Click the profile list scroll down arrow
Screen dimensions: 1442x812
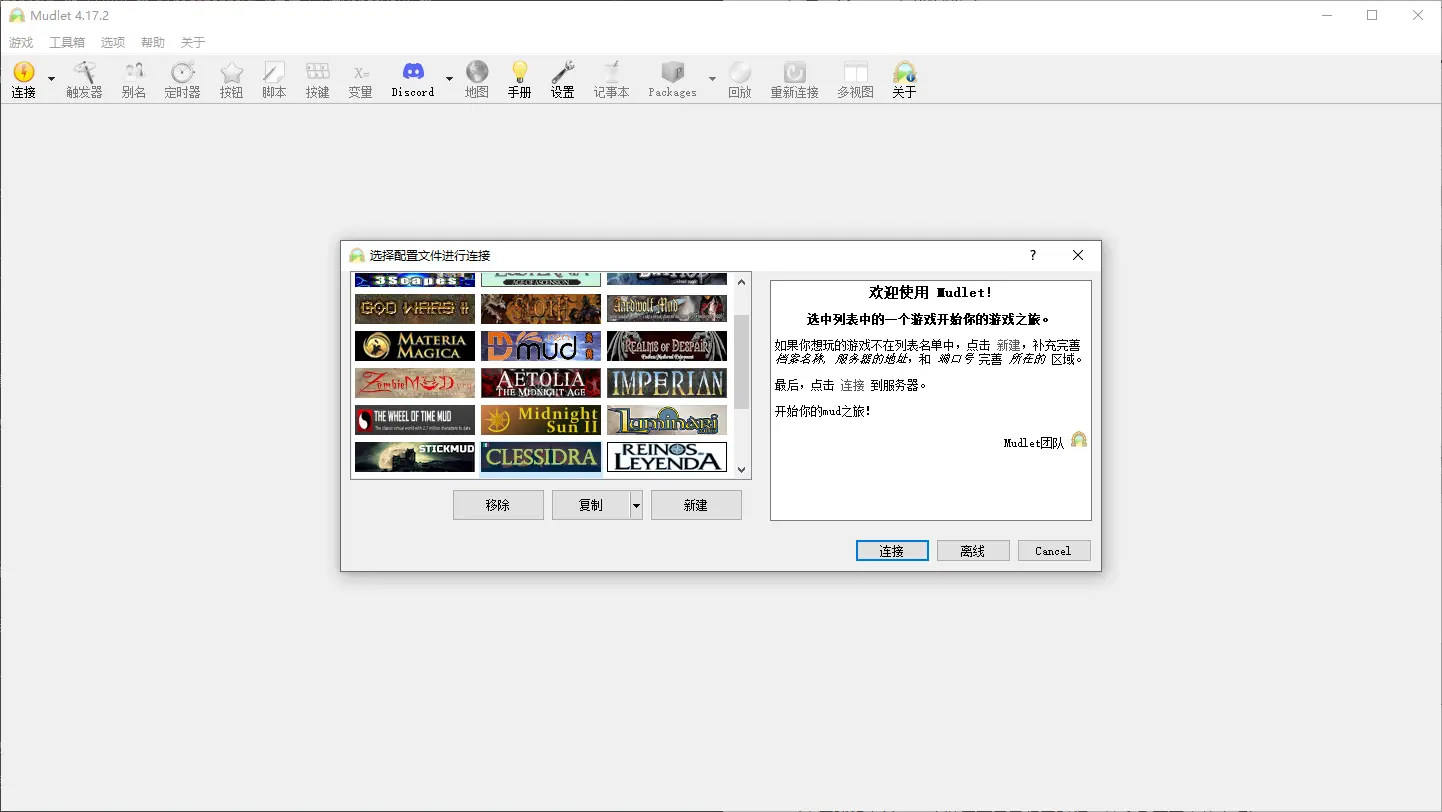point(742,470)
